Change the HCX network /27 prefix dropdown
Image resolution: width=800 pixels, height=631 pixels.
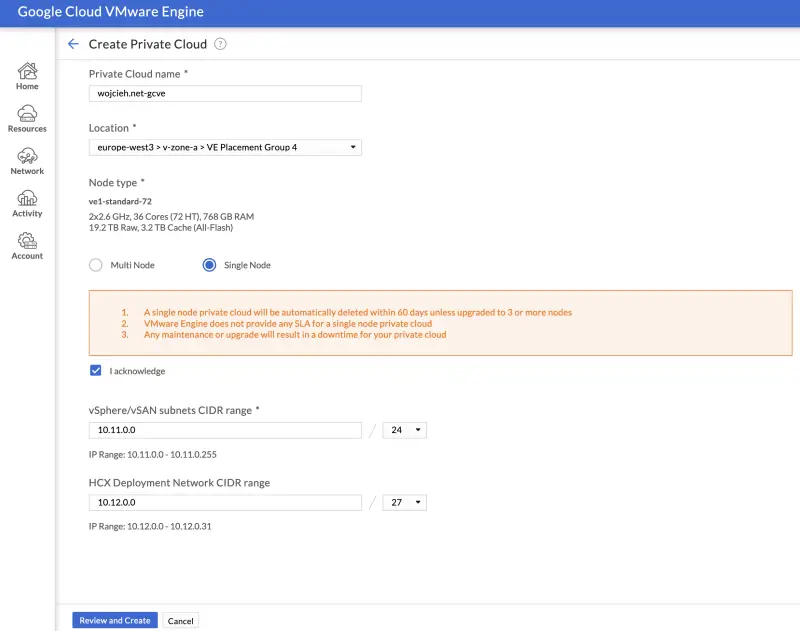pyautogui.click(x=404, y=502)
